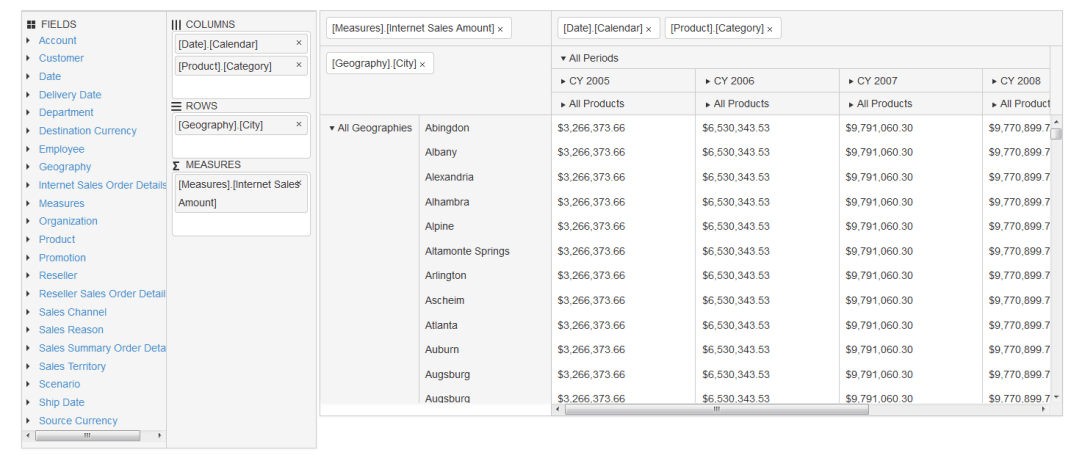This screenshot has width=1080, height=457.
Task: Remove the Internet Sales Amount measure chip in grid
Action: tap(500, 29)
